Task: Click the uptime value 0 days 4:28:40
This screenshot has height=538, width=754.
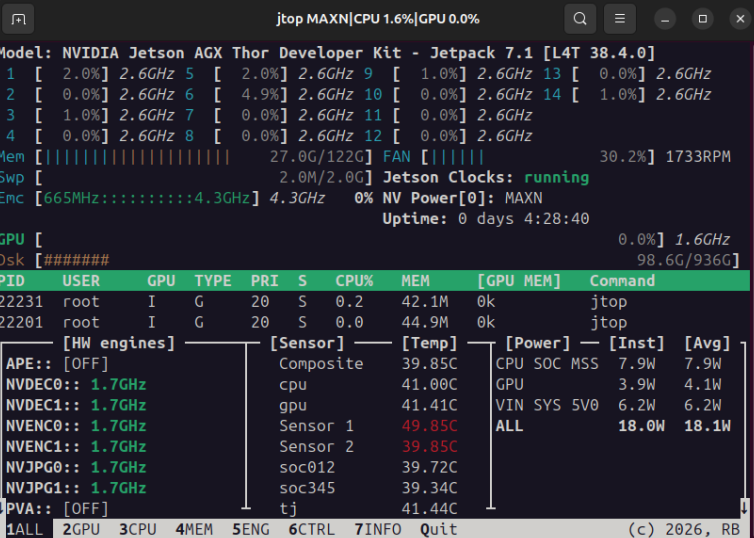Action: pyautogui.click(x=524, y=219)
